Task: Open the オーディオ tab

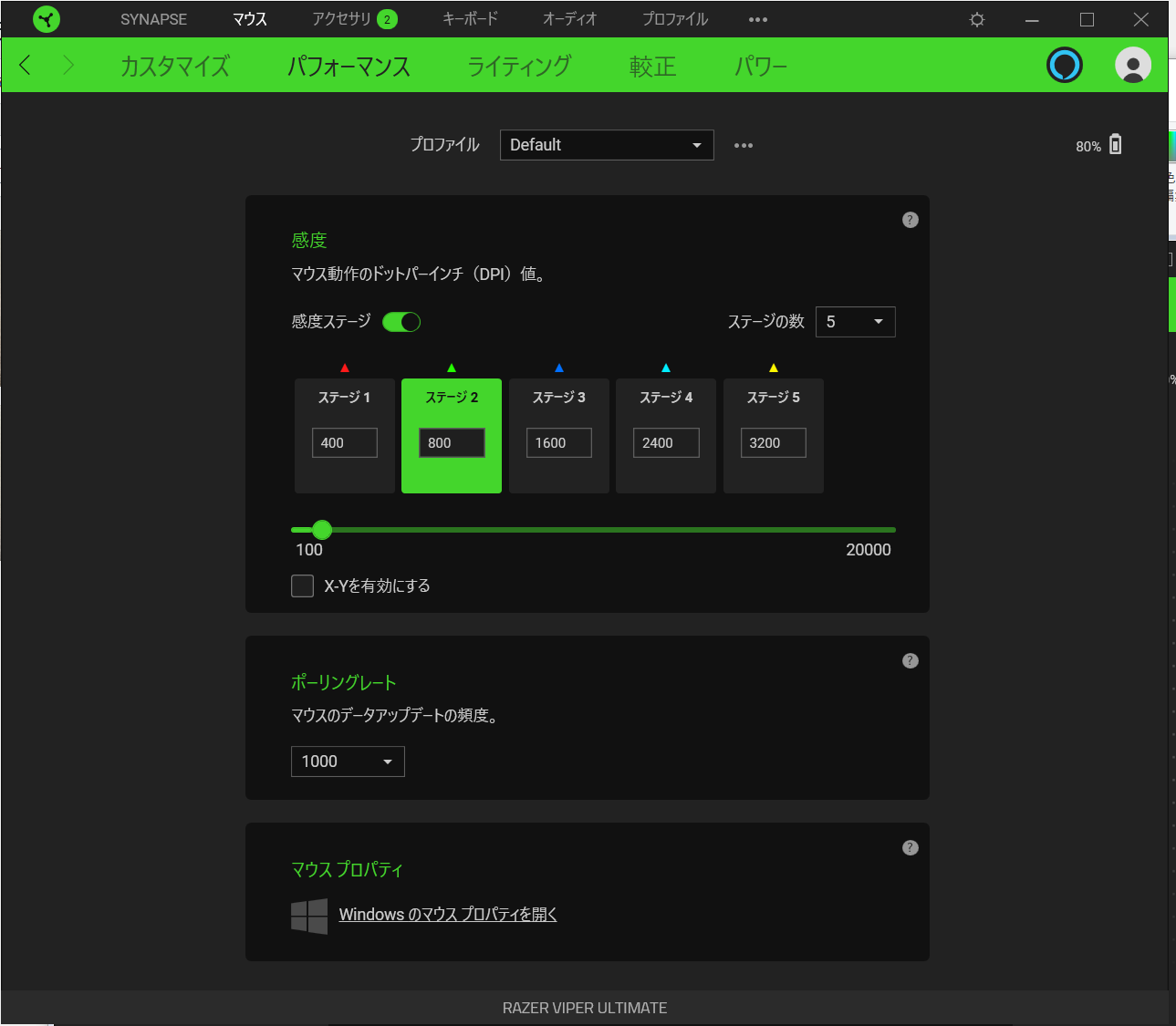Action: tap(569, 19)
